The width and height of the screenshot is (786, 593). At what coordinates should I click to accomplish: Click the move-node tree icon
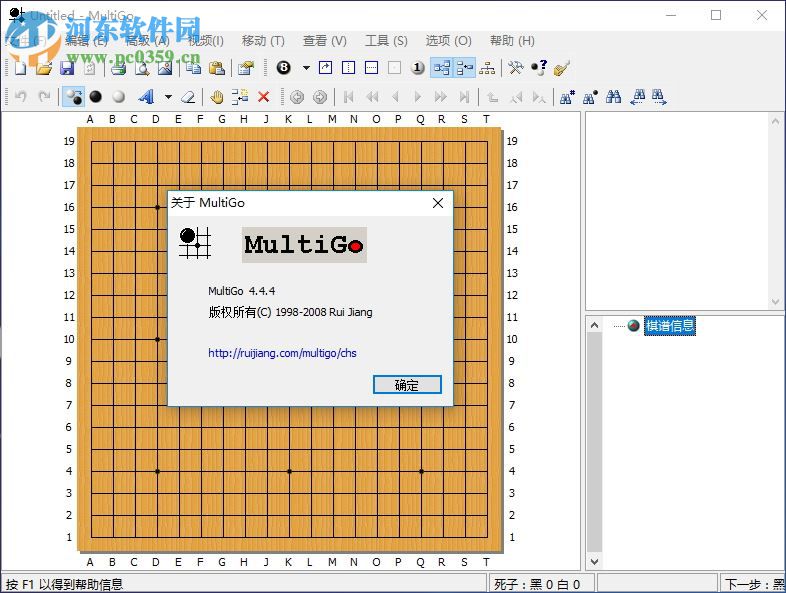point(240,96)
